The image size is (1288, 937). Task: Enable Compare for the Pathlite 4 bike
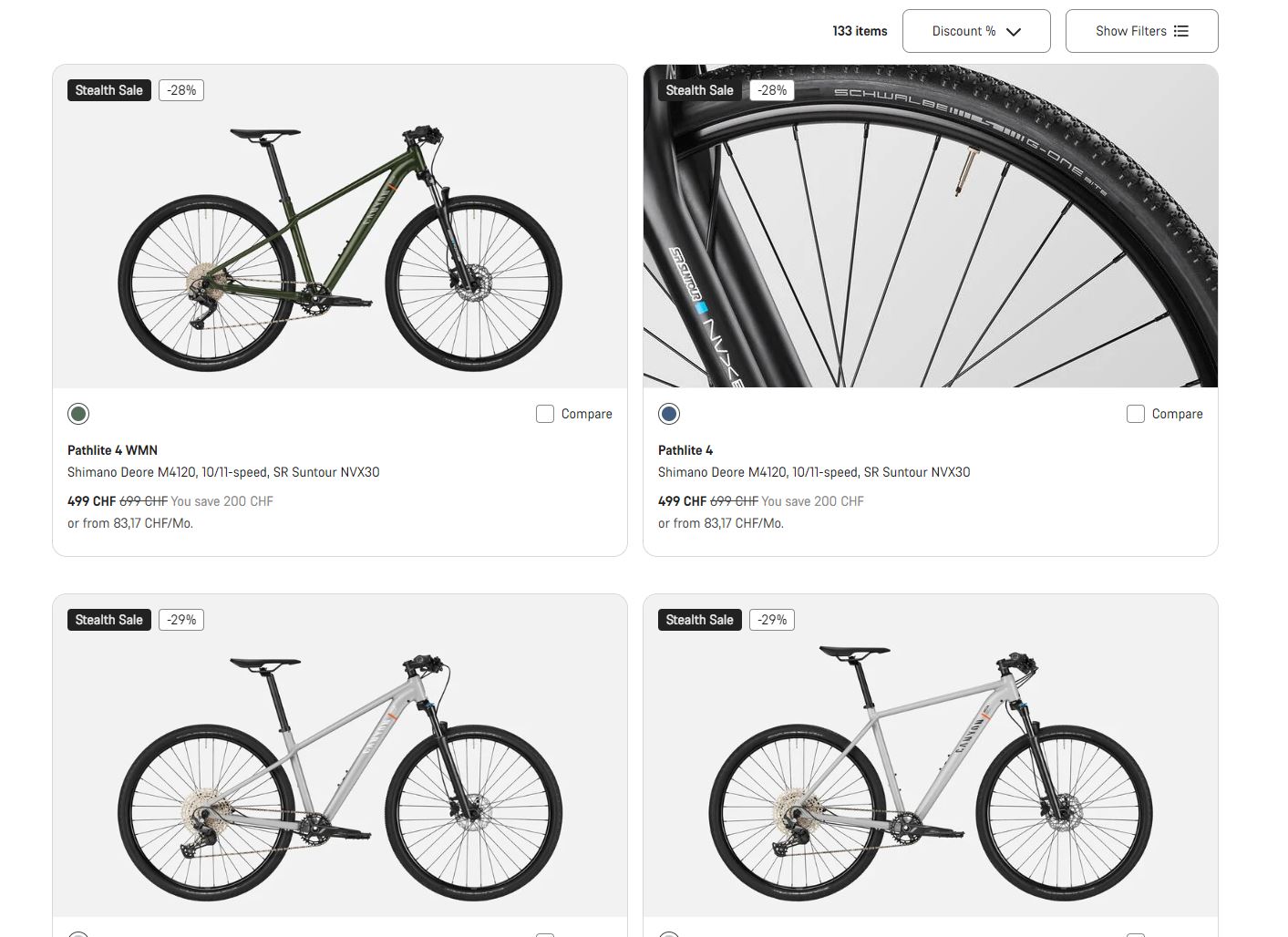point(1136,414)
